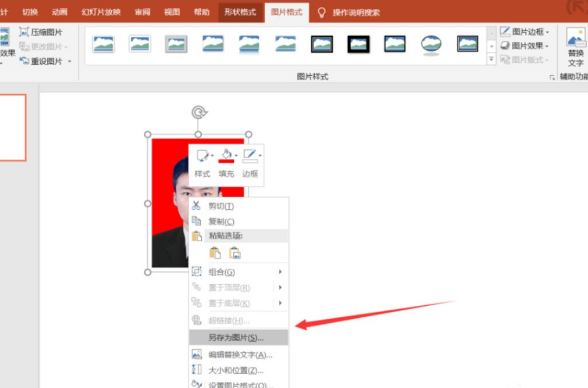Click the bottom-left resize handle of the picture

[148, 272]
